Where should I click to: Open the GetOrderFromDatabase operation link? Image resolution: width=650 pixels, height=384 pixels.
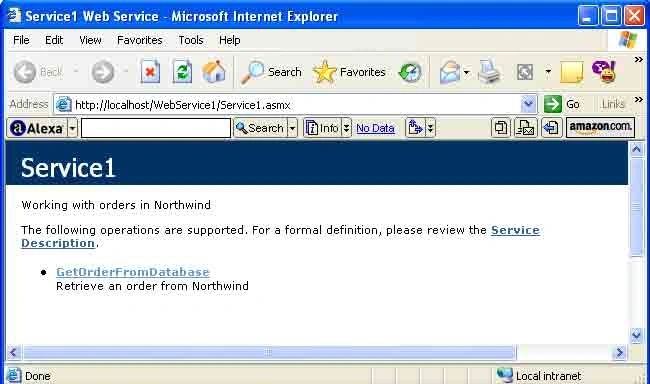click(x=133, y=272)
